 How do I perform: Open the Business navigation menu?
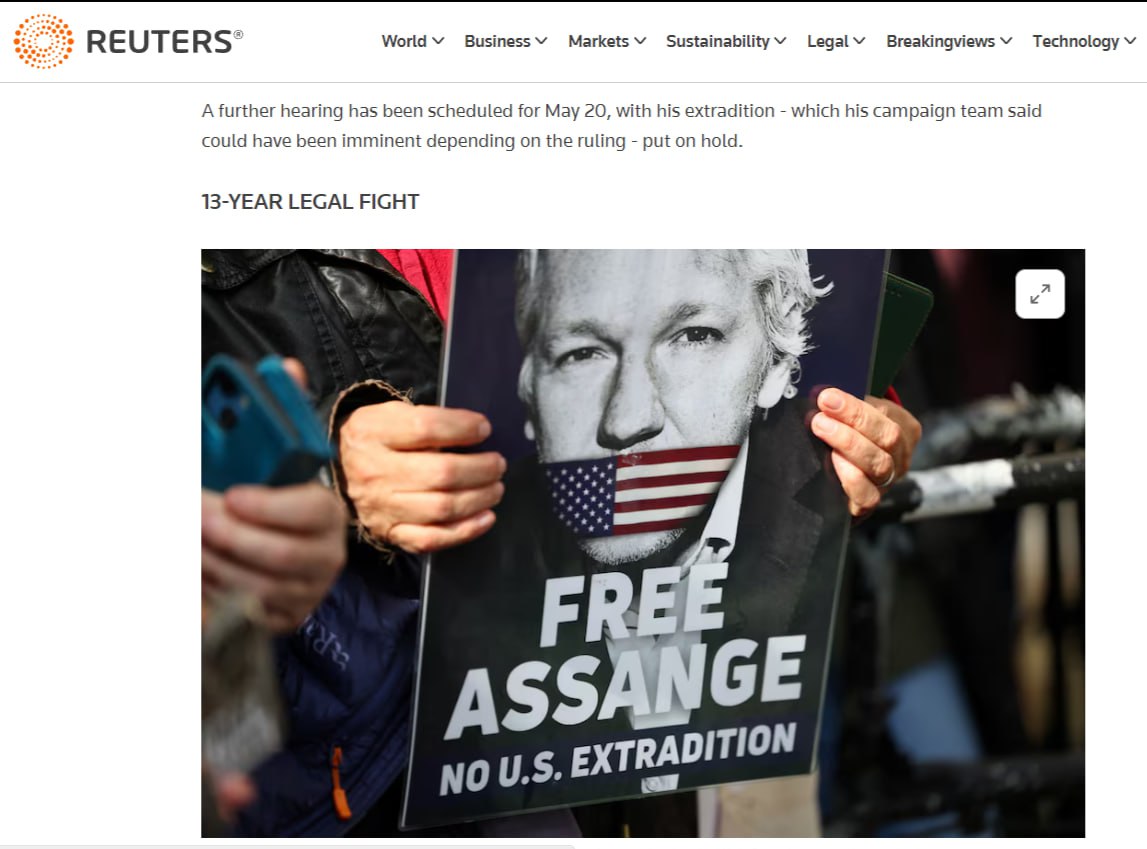coord(497,41)
